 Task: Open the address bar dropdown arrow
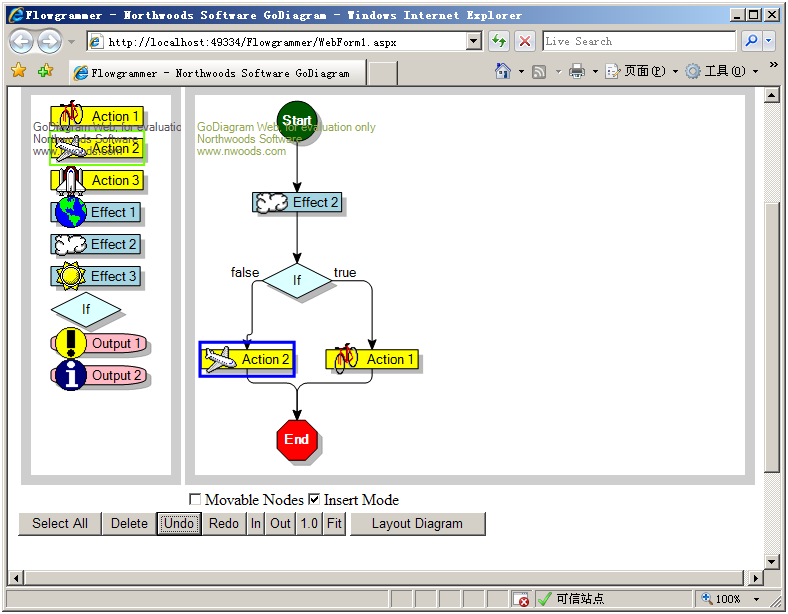[x=473, y=41]
